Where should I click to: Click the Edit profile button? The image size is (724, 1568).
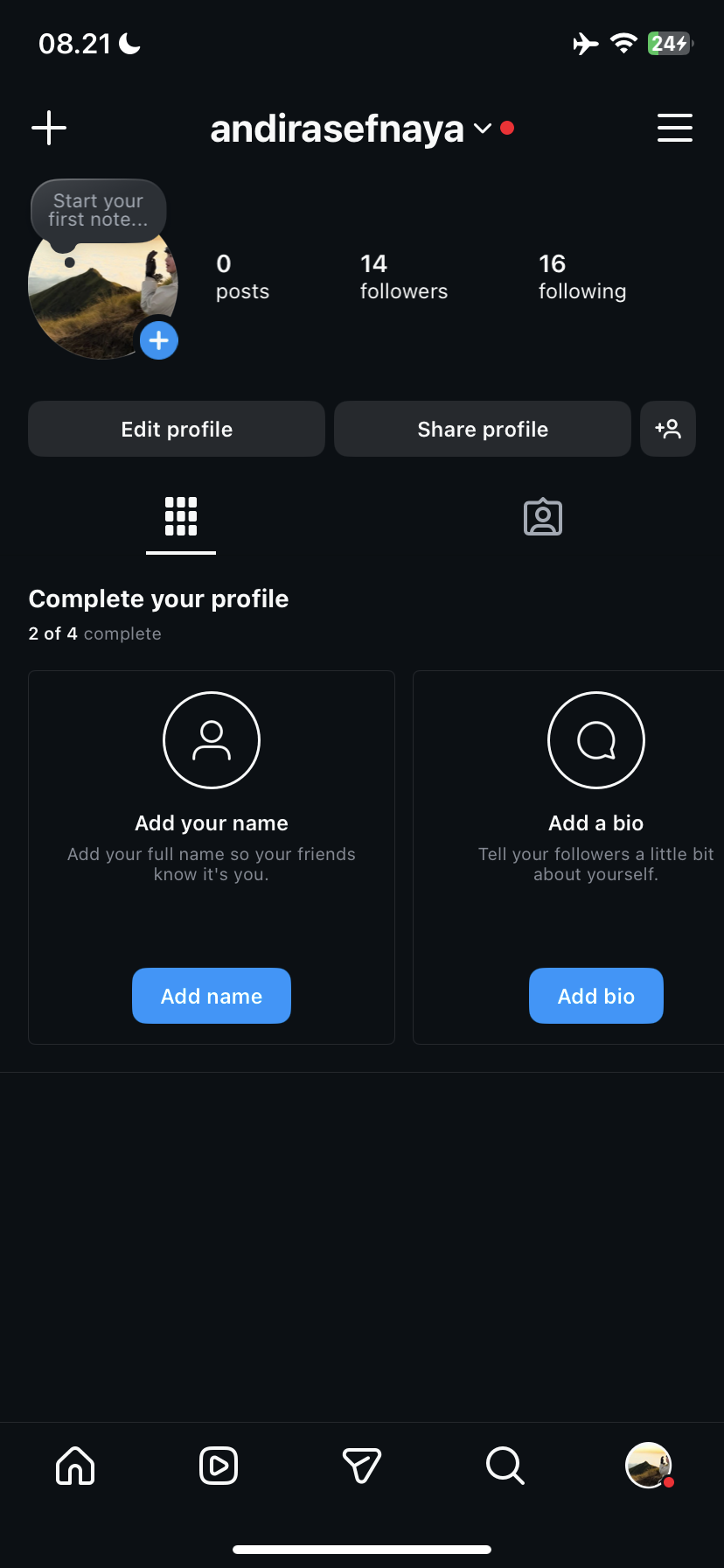coord(177,429)
